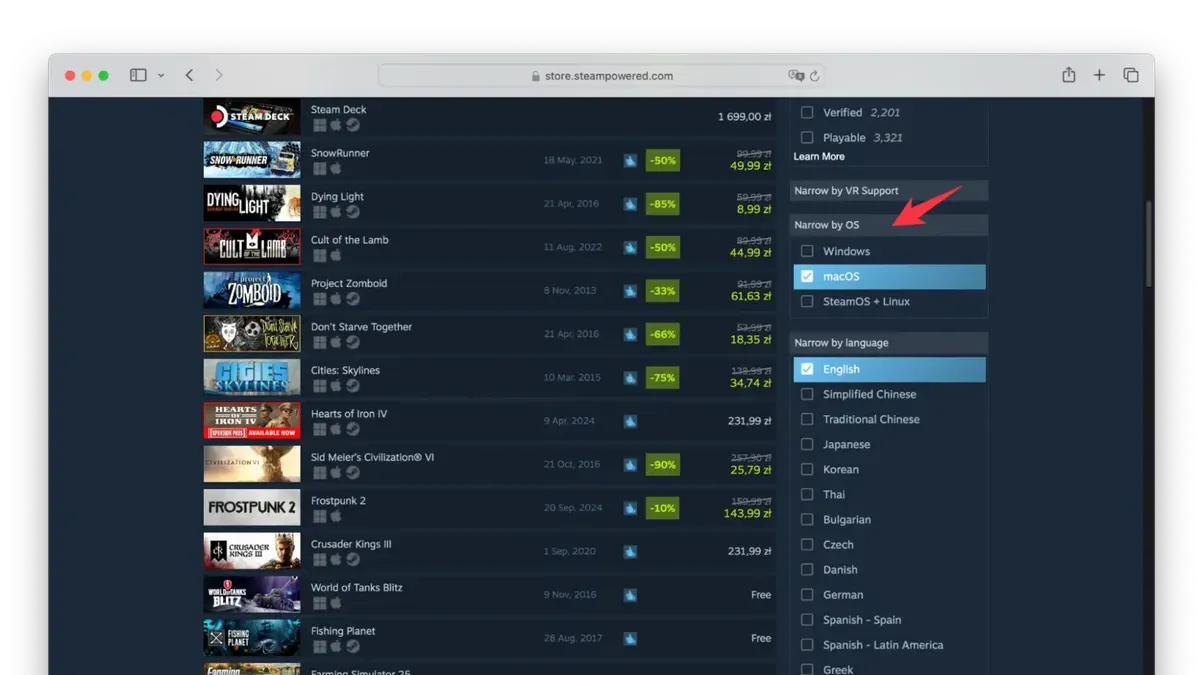The height and width of the screenshot is (675, 1200).
Task: Open the Hearts of Iron IV listing
Action: pos(489,421)
